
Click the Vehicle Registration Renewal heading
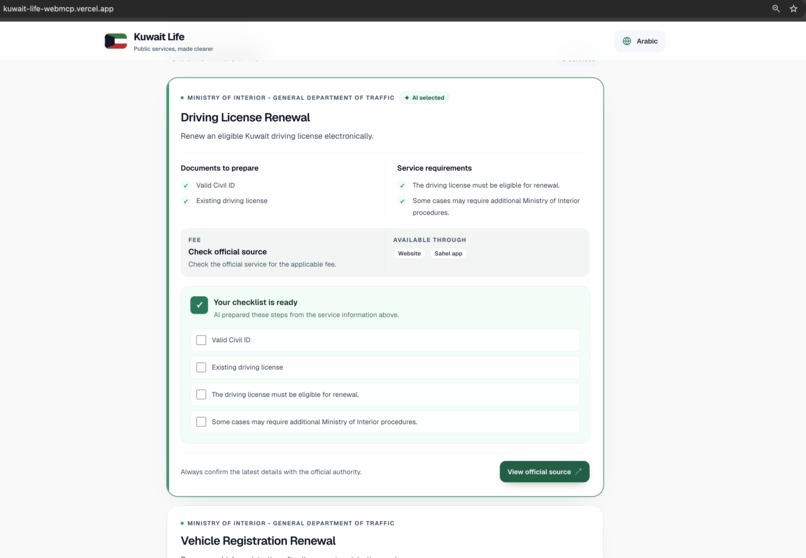(x=258, y=541)
